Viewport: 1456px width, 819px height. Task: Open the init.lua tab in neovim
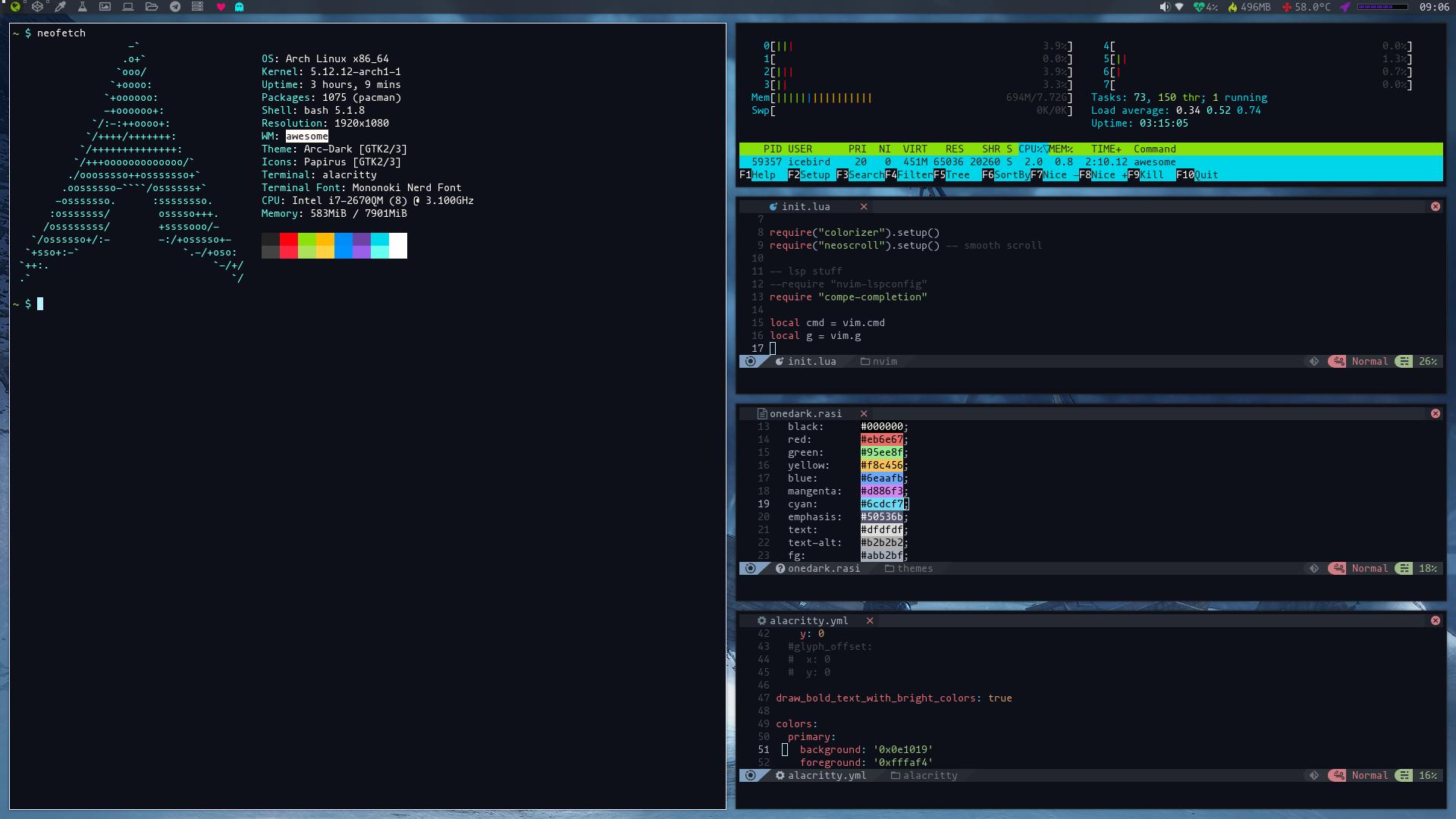805,206
